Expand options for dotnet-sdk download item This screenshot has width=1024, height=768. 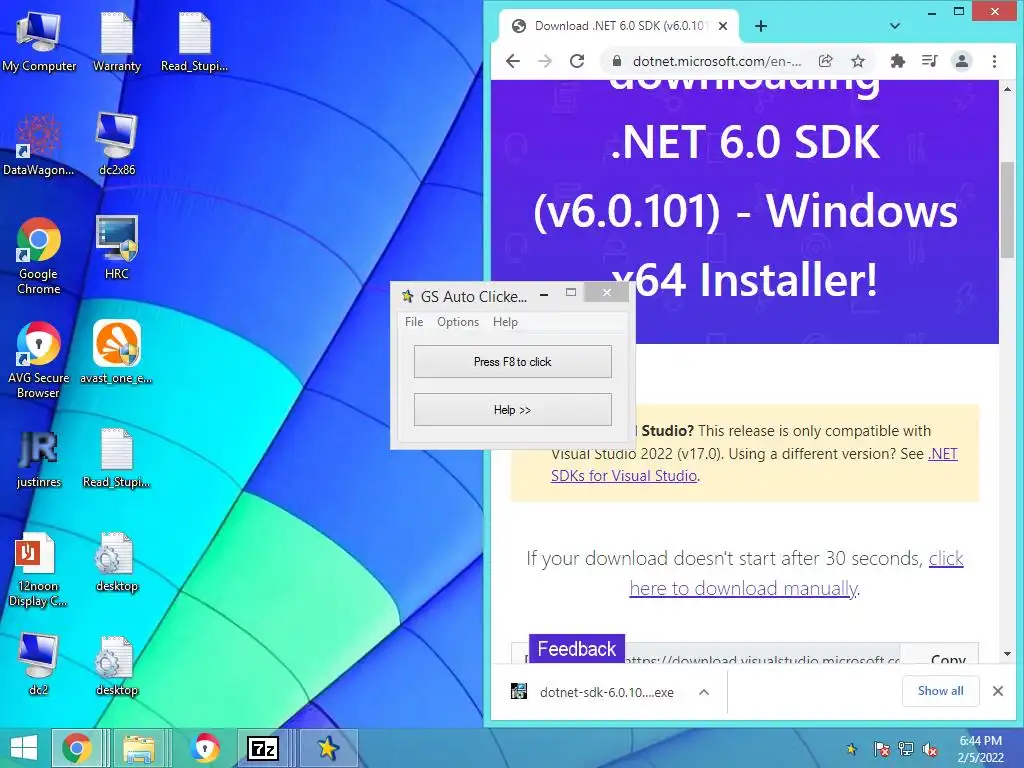[x=704, y=692]
